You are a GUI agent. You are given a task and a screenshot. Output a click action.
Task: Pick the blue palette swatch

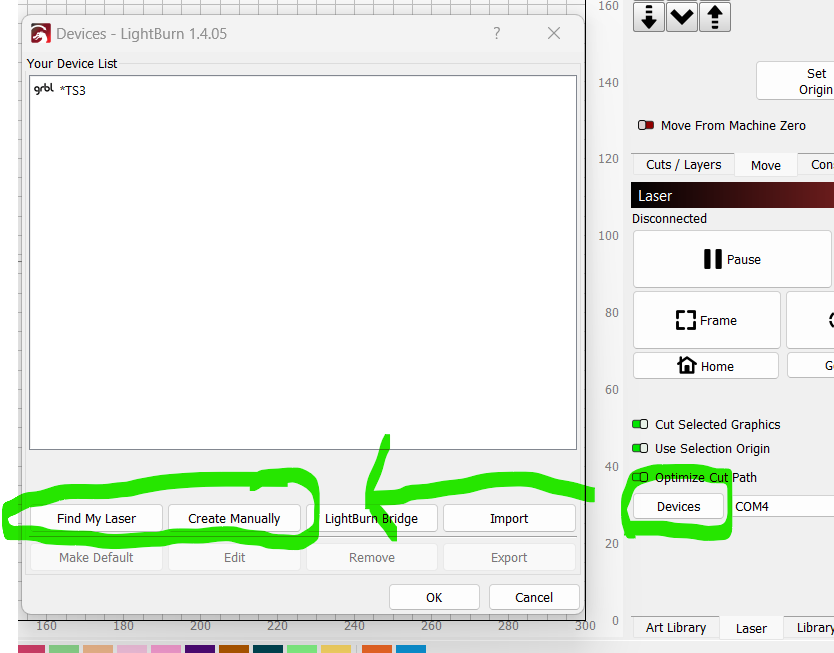(x=411, y=649)
